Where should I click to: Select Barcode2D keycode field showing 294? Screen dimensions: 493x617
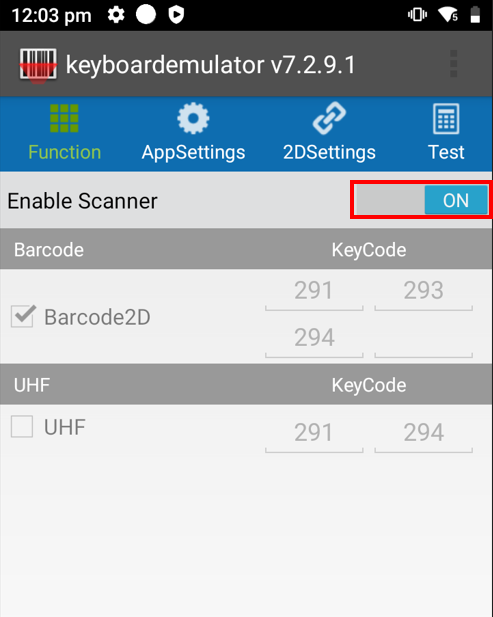(x=314, y=339)
